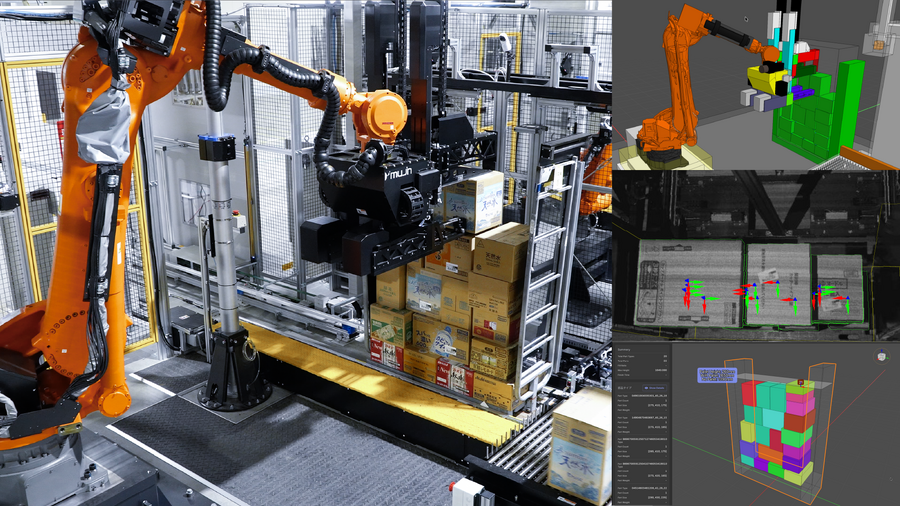The image size is (900, 506).
Task: Select the light cyan box in stack center
Action: (x=773, y=418)
